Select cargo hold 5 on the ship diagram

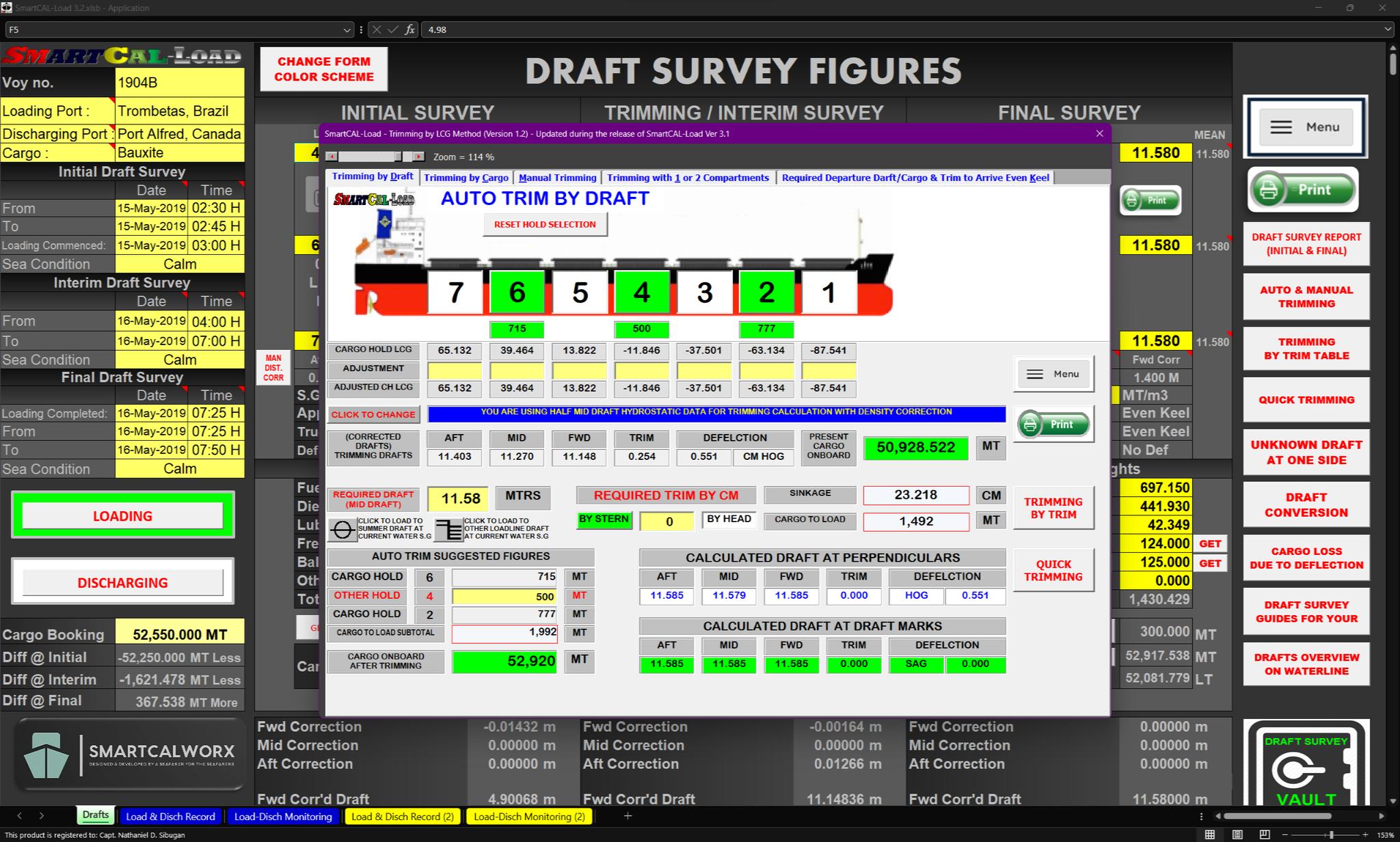tap(579, 293)
